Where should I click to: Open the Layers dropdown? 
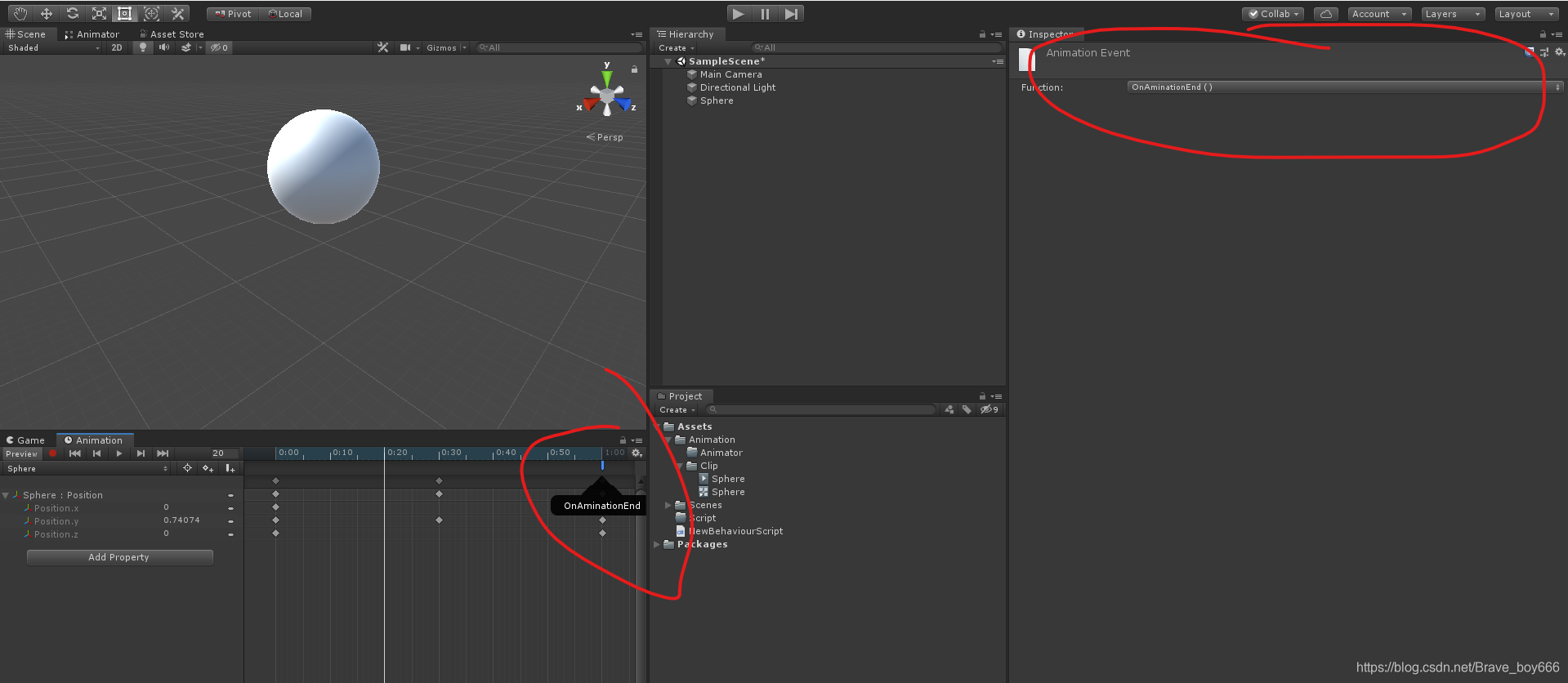tap(1453, 14)
